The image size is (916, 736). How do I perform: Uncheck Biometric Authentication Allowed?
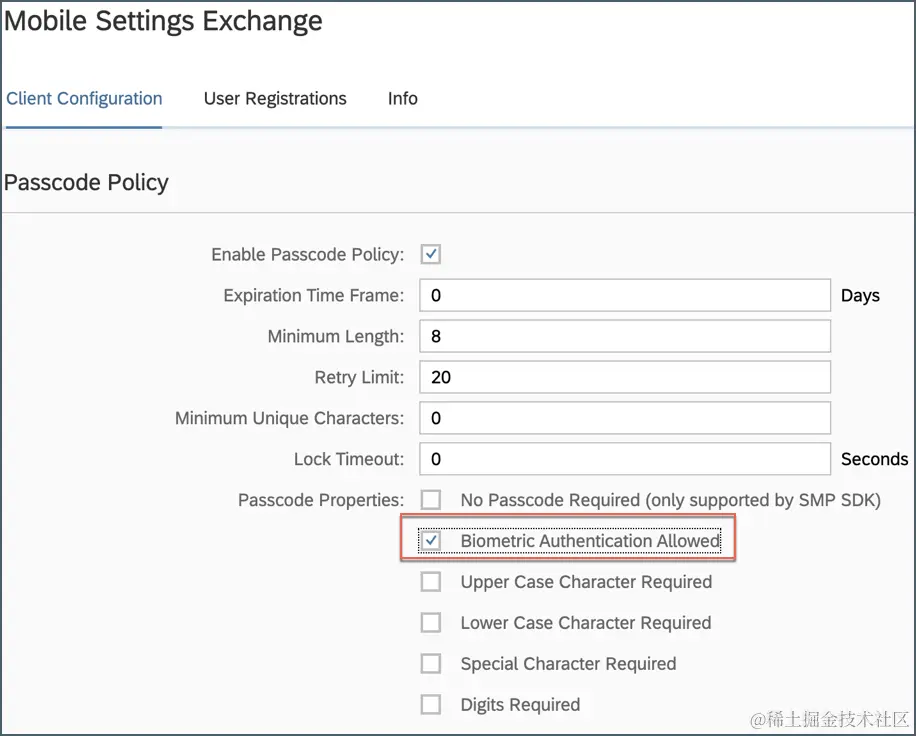[431, 541]
